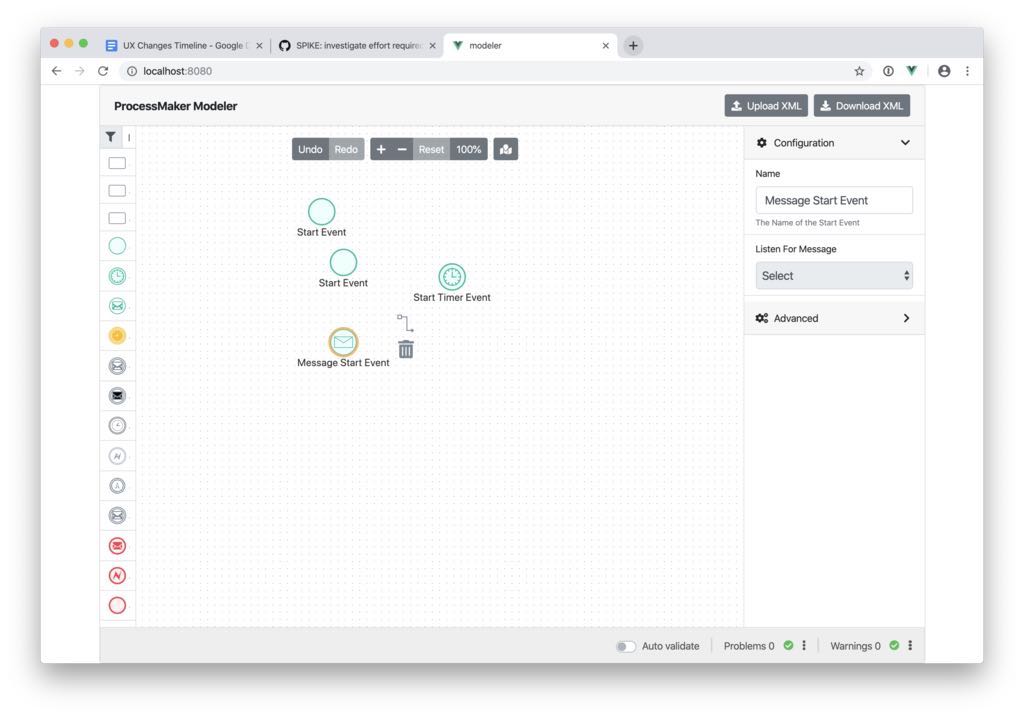
Task: Click the mini-map icon in zoom toolbar
Action: click(x=505, y=148)
